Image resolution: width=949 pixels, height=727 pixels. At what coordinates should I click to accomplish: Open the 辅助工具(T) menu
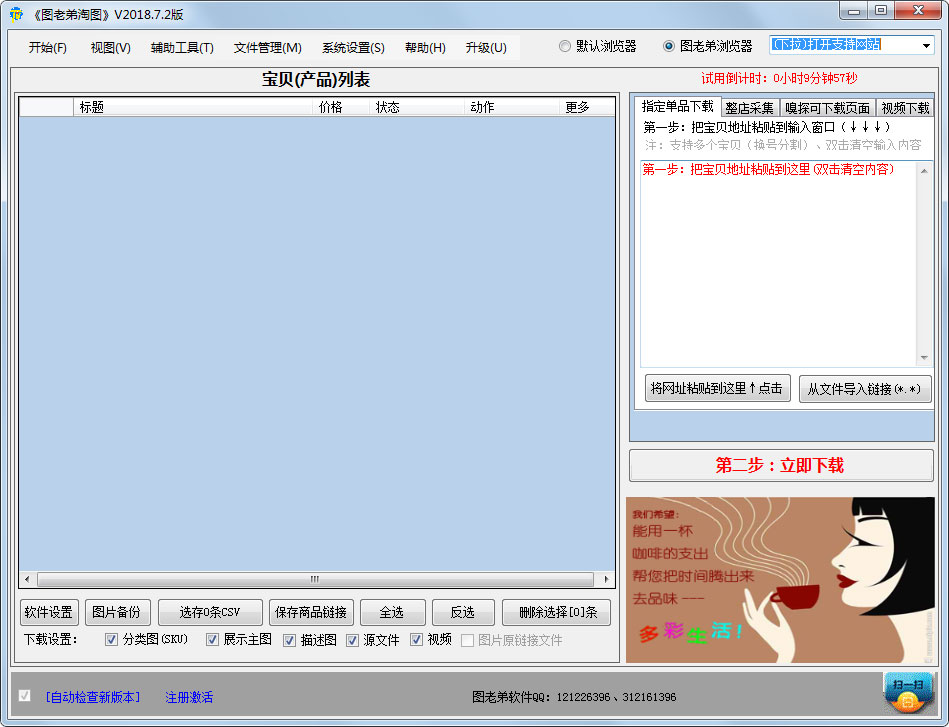(182, 47)
